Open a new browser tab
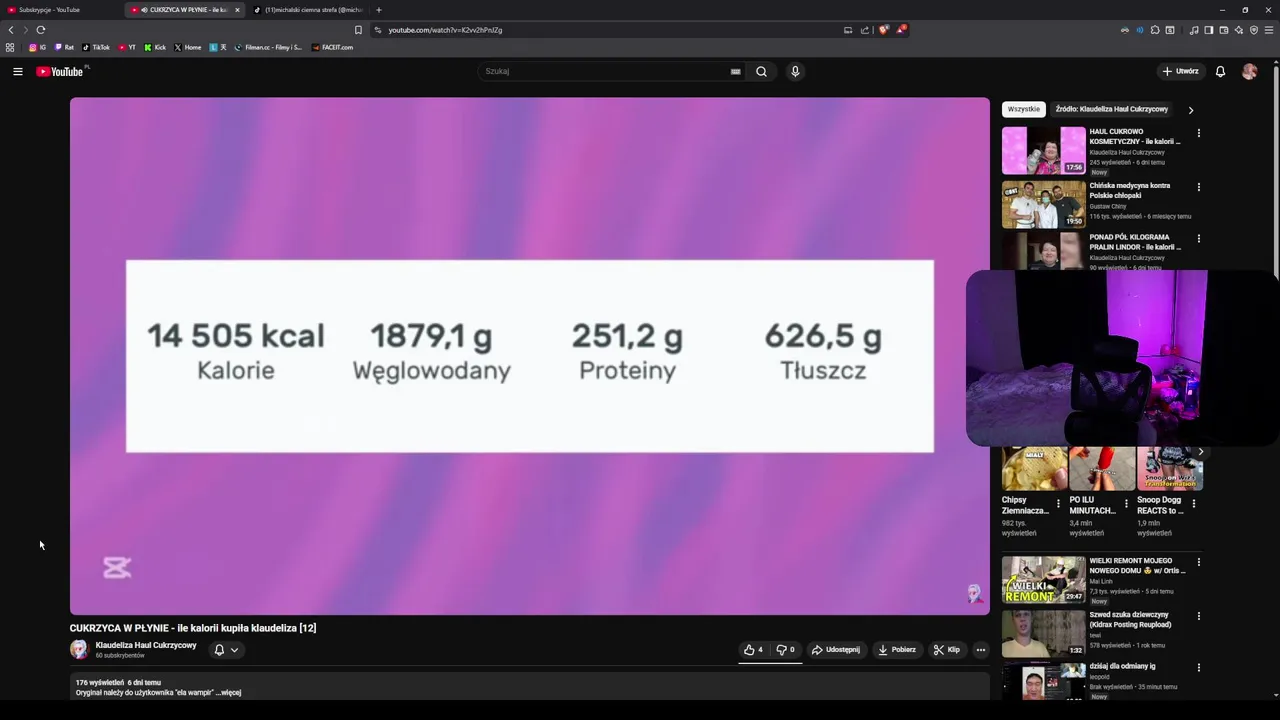 coord(378,10)
